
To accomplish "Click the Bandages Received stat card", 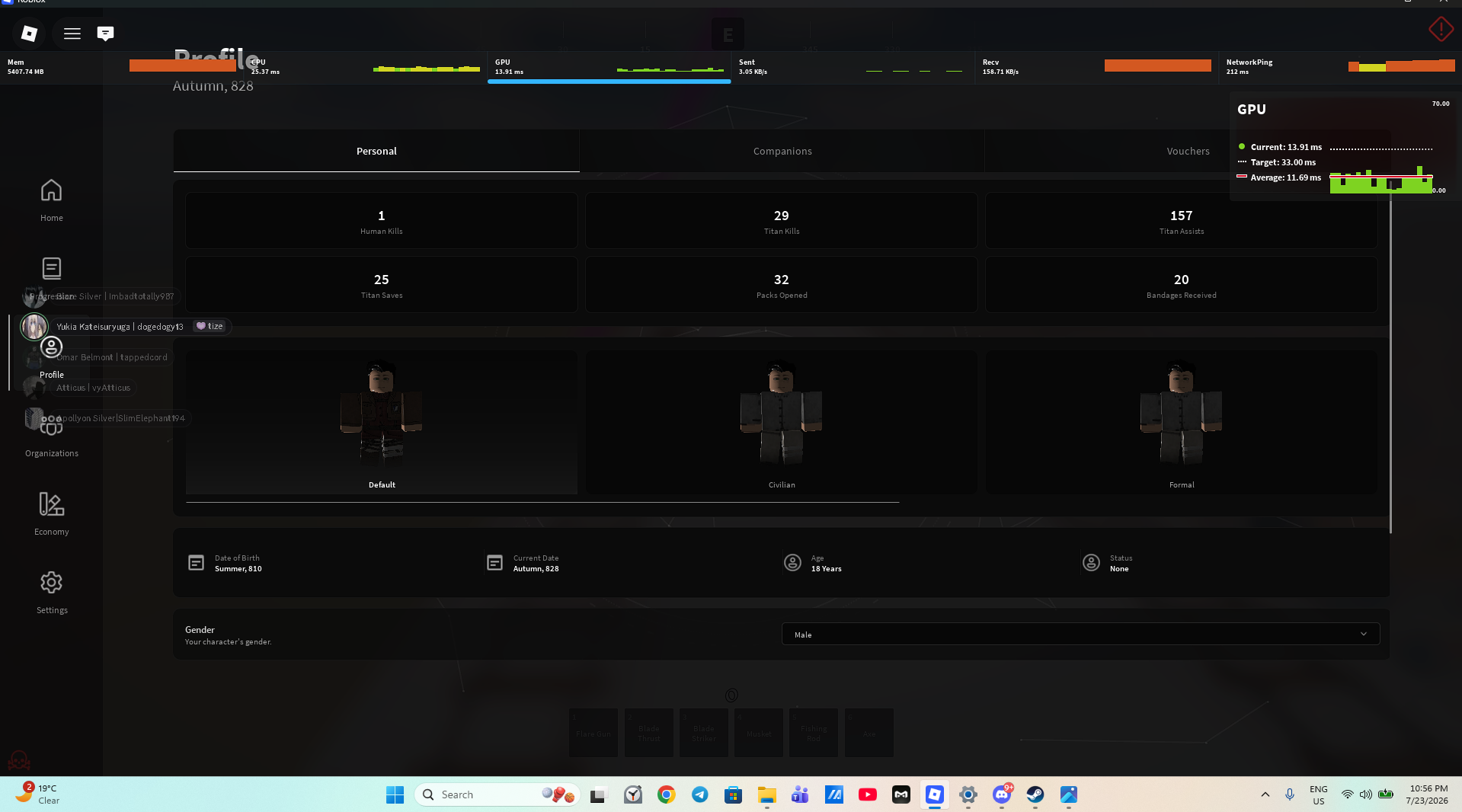I will (x=1182, y=285).
